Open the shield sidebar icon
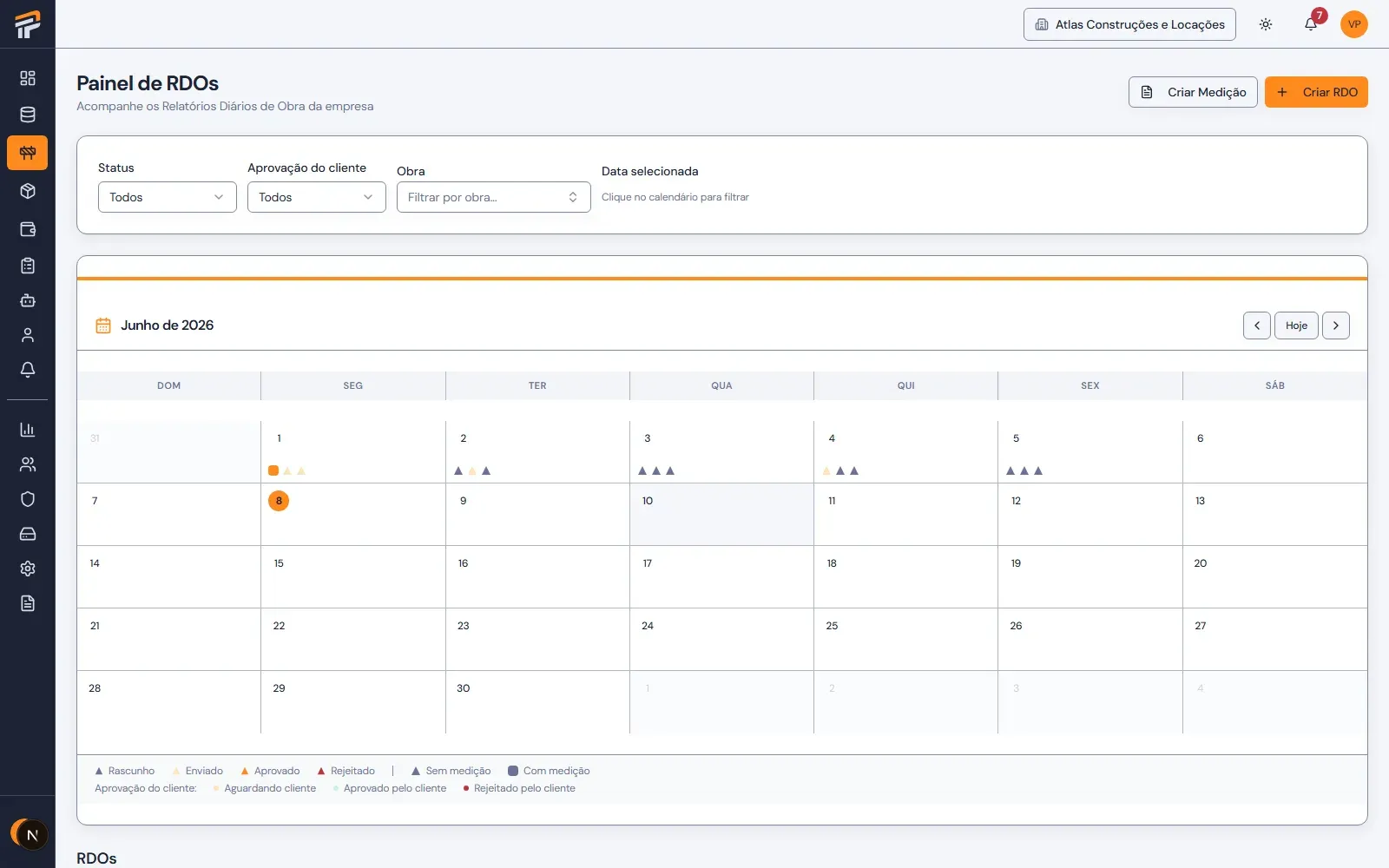The image size is (1389, 868). tap(28, 499)
